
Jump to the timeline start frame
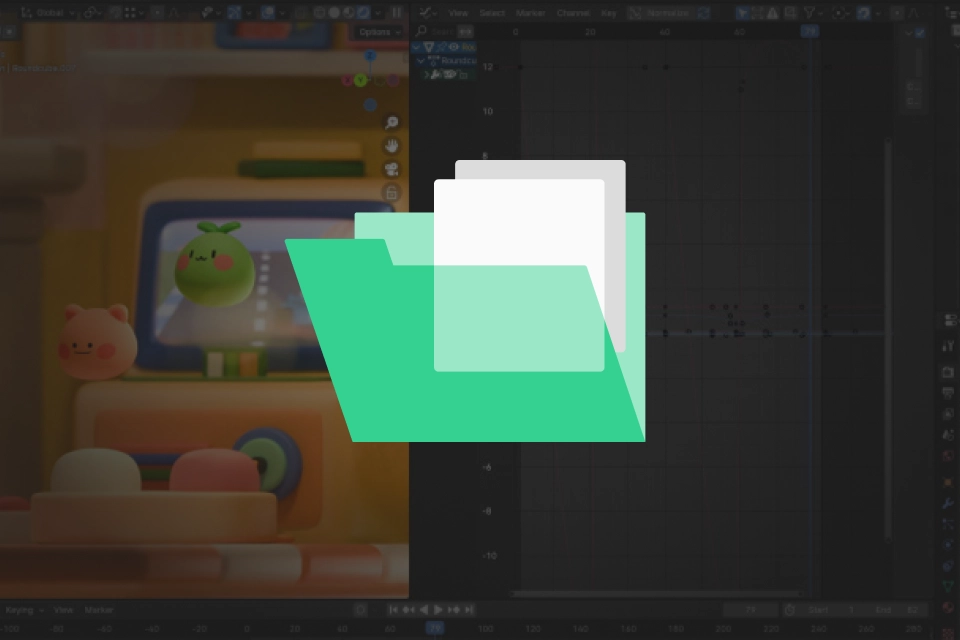point(394,609)
